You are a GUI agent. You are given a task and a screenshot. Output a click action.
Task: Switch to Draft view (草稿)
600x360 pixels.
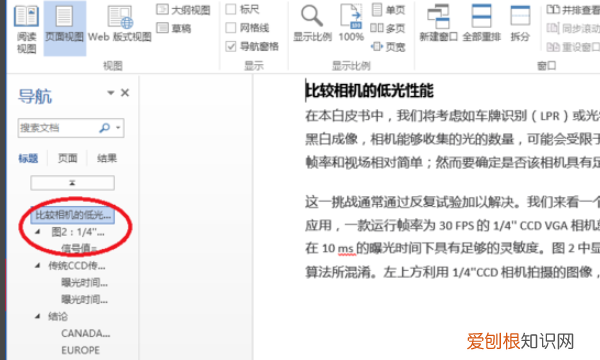click(174, 28)
